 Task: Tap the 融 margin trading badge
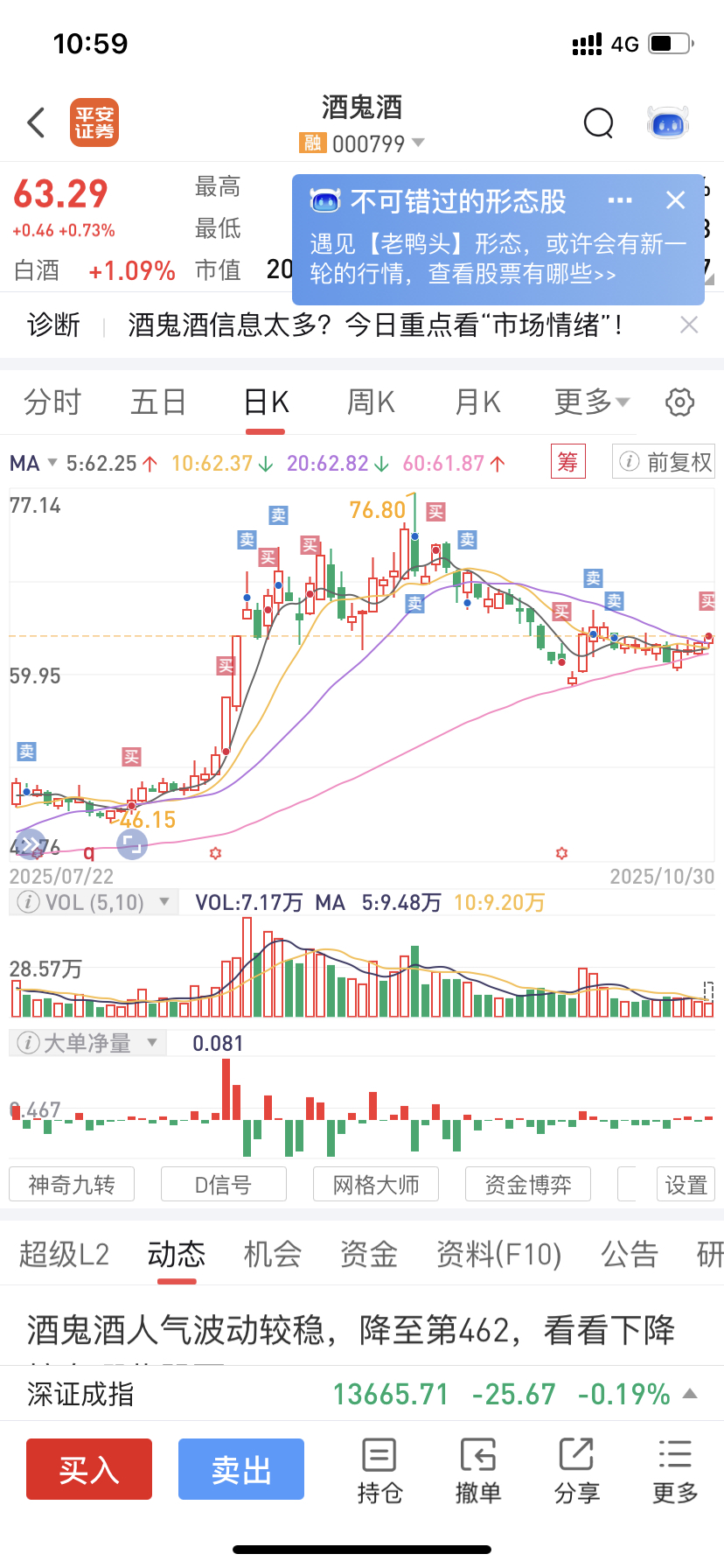tap(312, 143)
